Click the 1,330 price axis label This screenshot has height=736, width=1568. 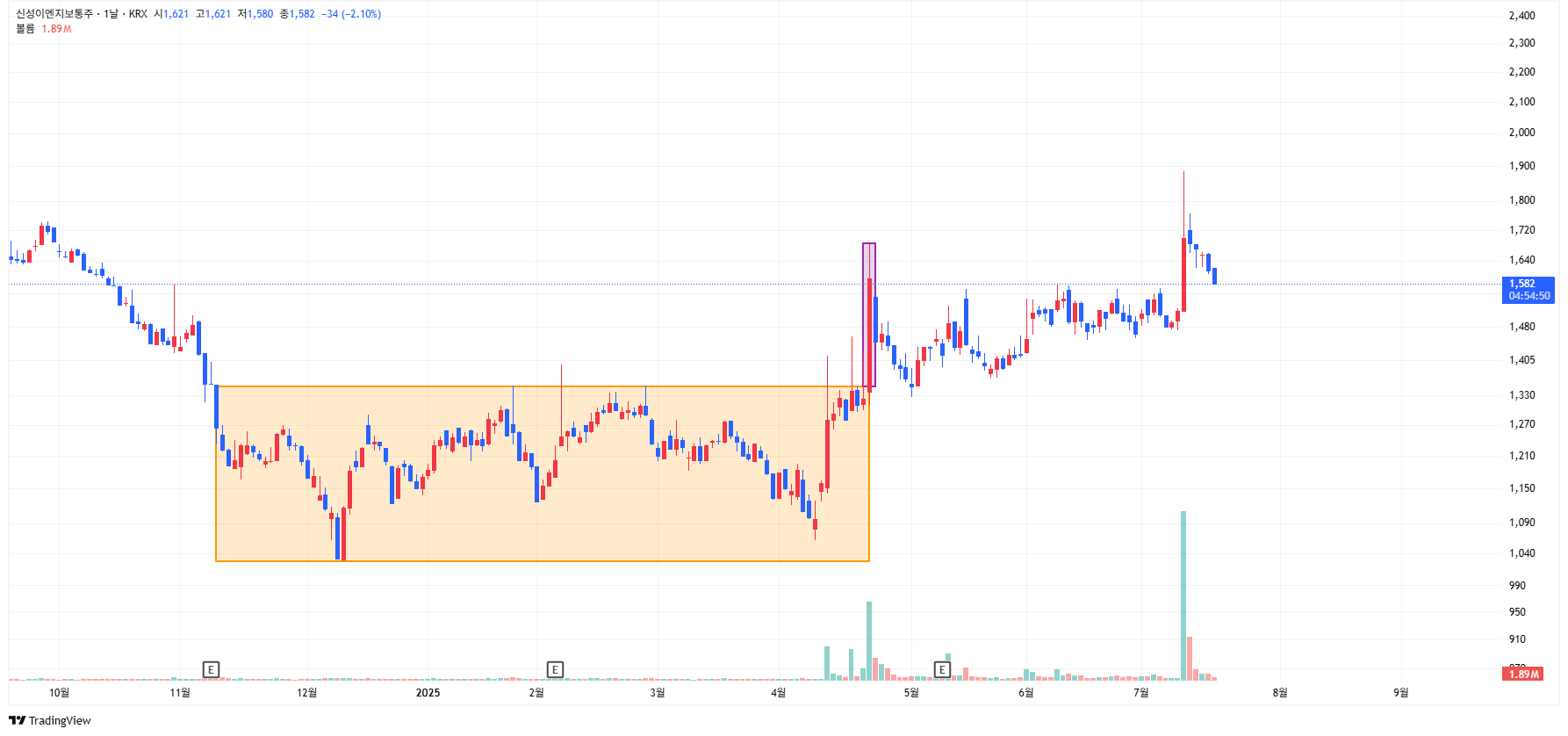(1522, 395)
